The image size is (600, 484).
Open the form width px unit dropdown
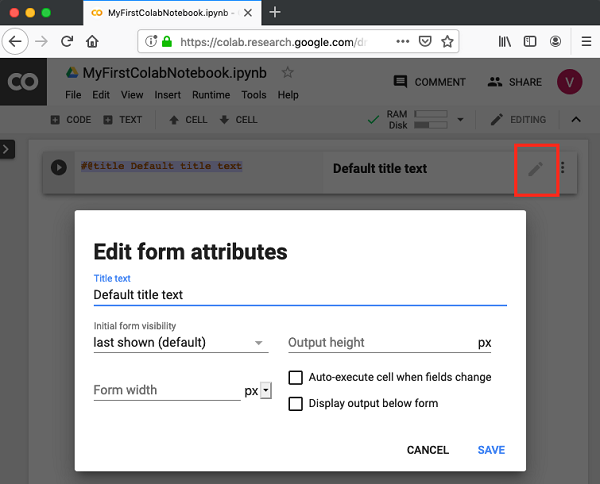click(x=265, y=391)
